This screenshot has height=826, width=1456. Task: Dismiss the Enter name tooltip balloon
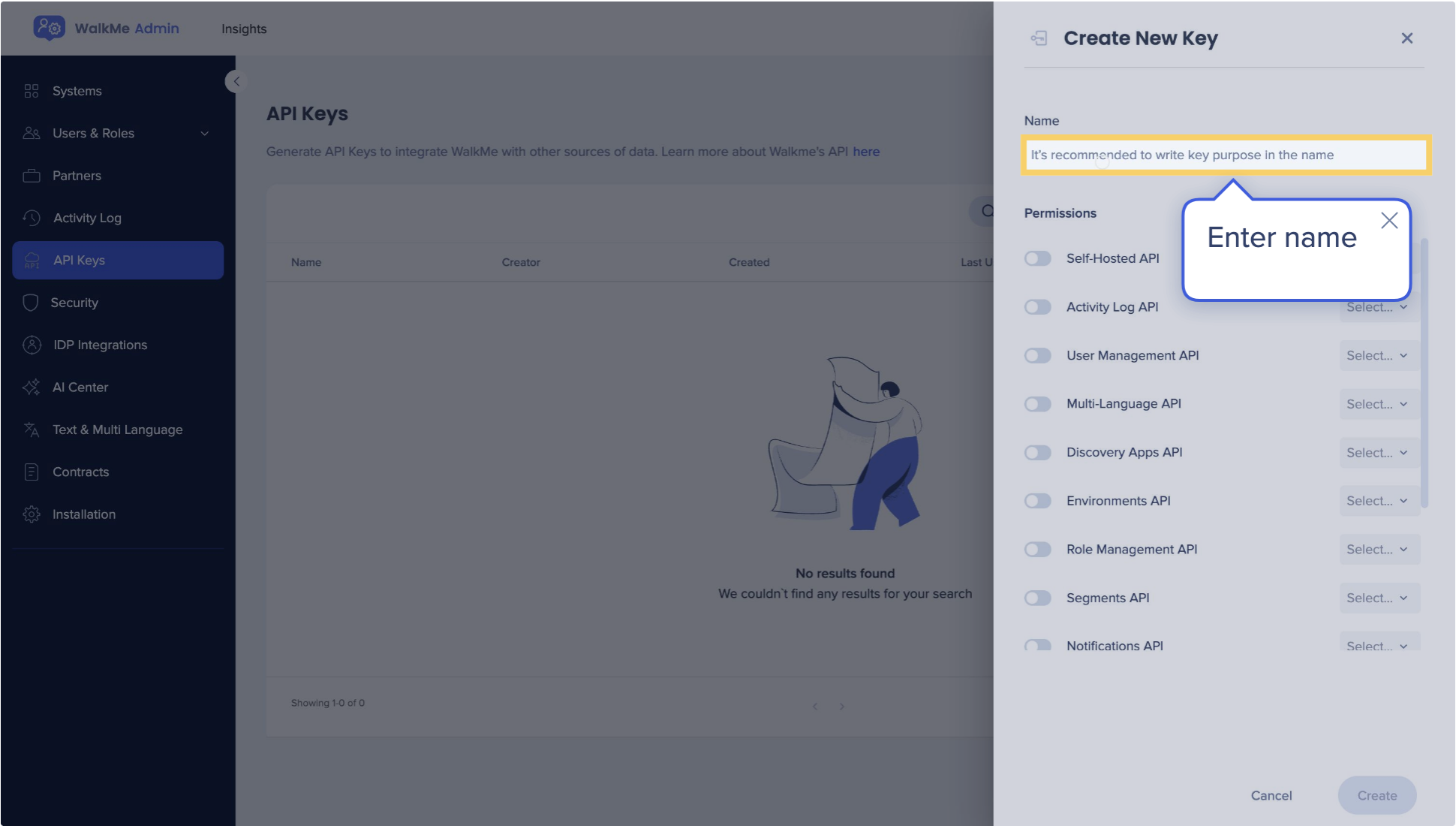pyautogui.click(x=1389, y=220)
